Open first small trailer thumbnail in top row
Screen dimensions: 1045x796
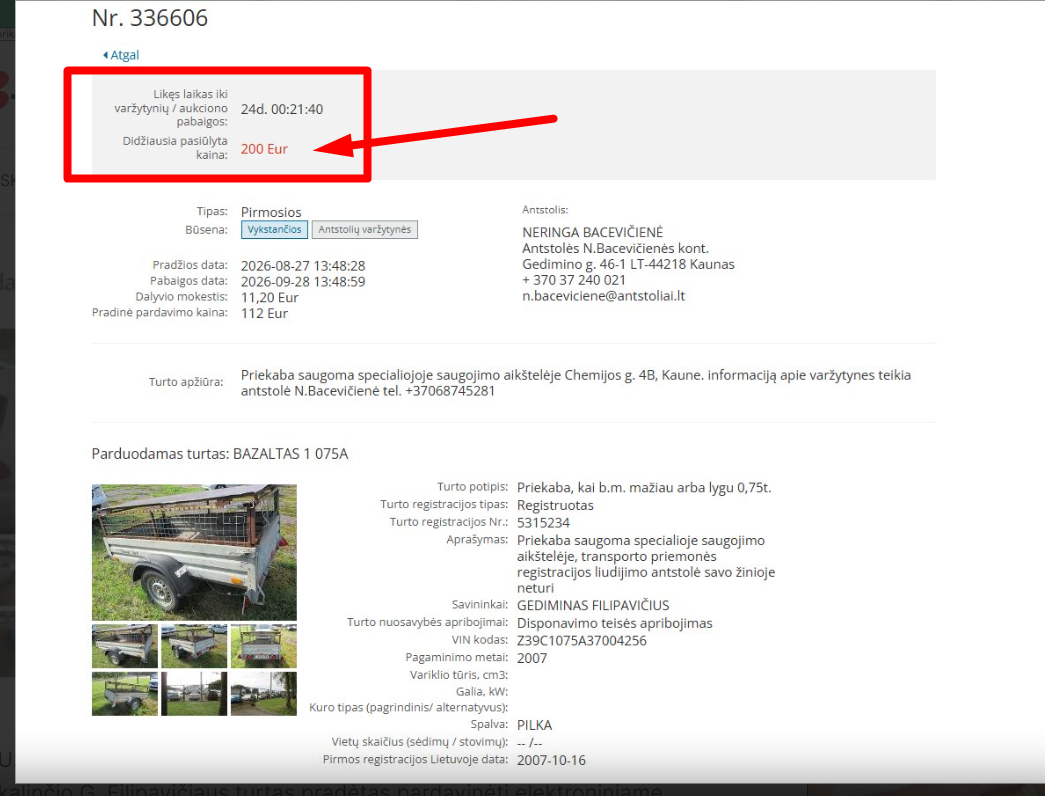(x=125, y=646)
